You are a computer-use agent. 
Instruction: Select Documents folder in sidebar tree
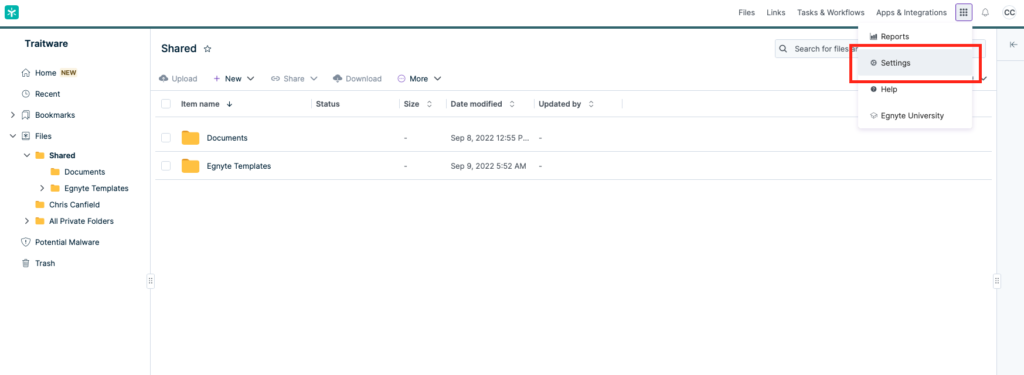(85, 172)
